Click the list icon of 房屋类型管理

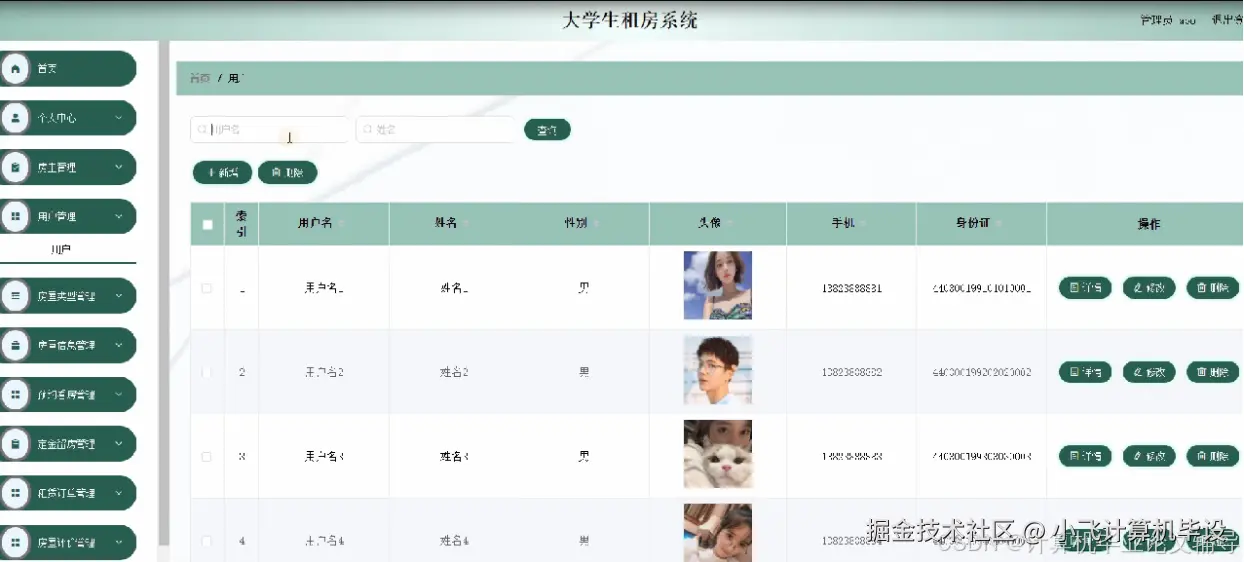(15, 296)
